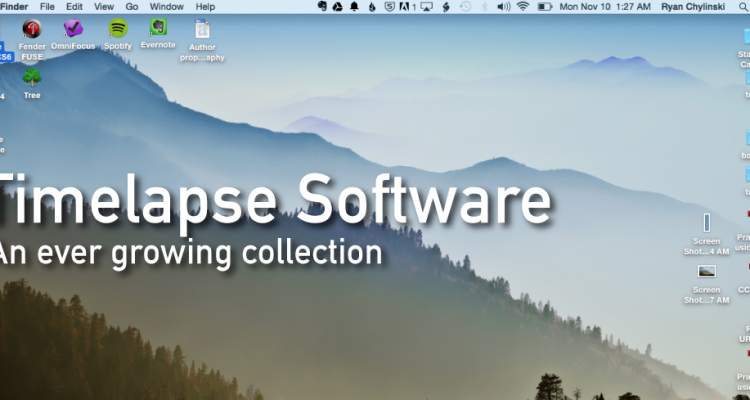Open the Edit menu
750x400 pixels.
74,7
